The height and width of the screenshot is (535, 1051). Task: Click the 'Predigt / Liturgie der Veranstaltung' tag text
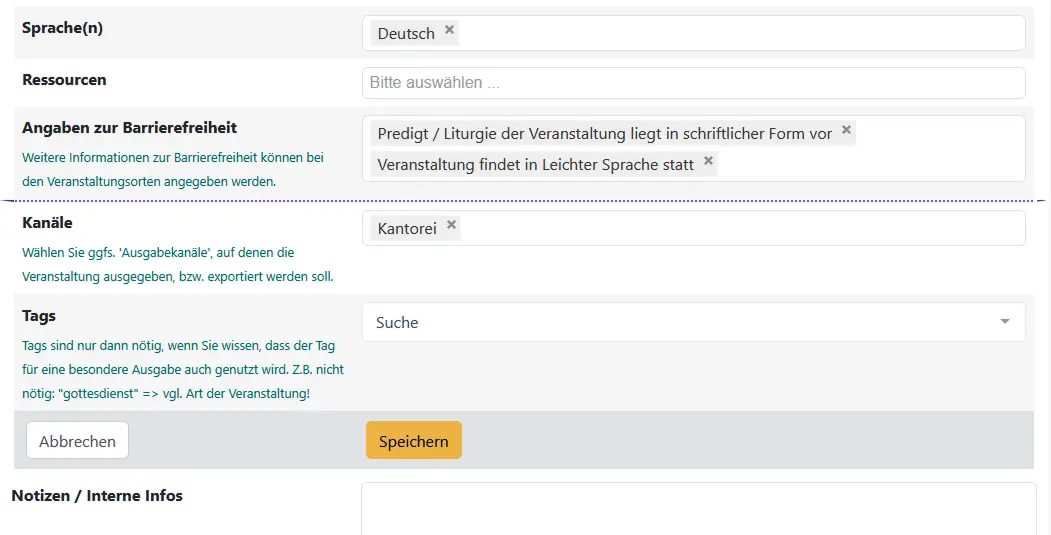coord(605,133)
